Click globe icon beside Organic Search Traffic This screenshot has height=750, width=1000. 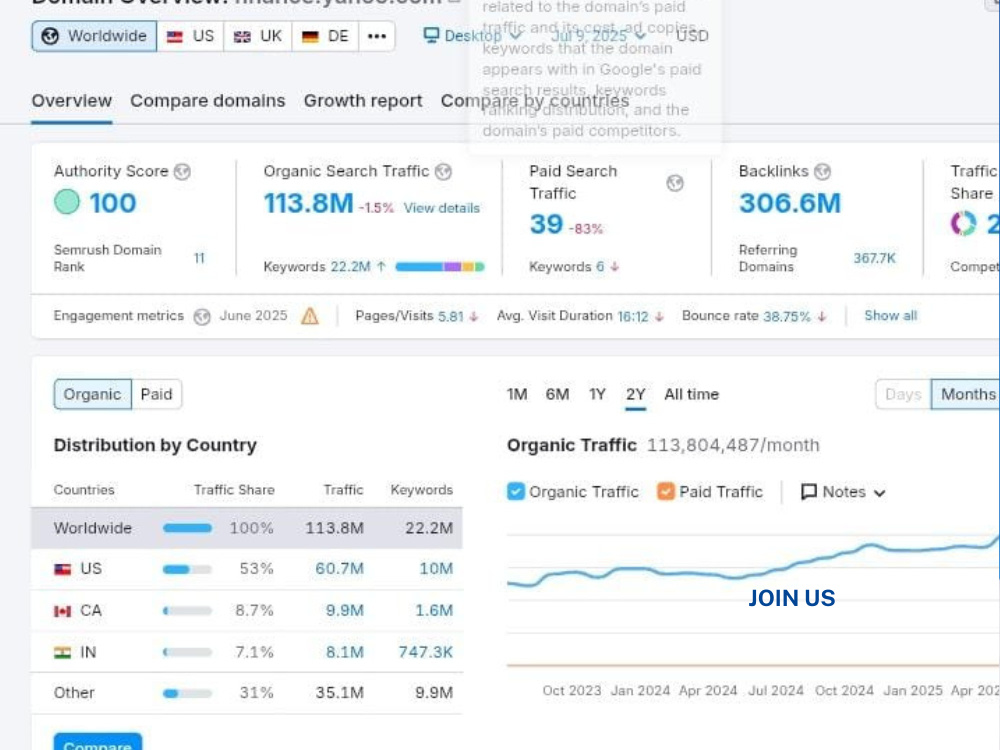(x=443, y=172)
